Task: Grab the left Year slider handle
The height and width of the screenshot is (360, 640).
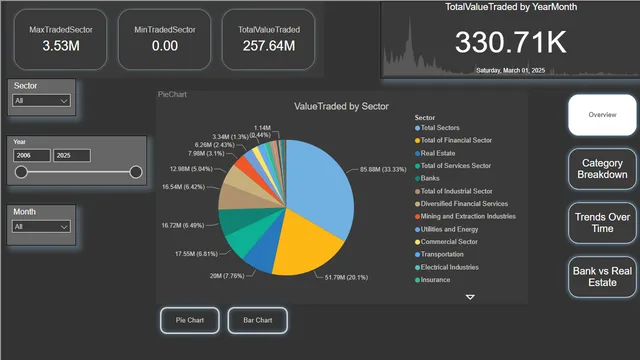Action: [x=21, y=172]
